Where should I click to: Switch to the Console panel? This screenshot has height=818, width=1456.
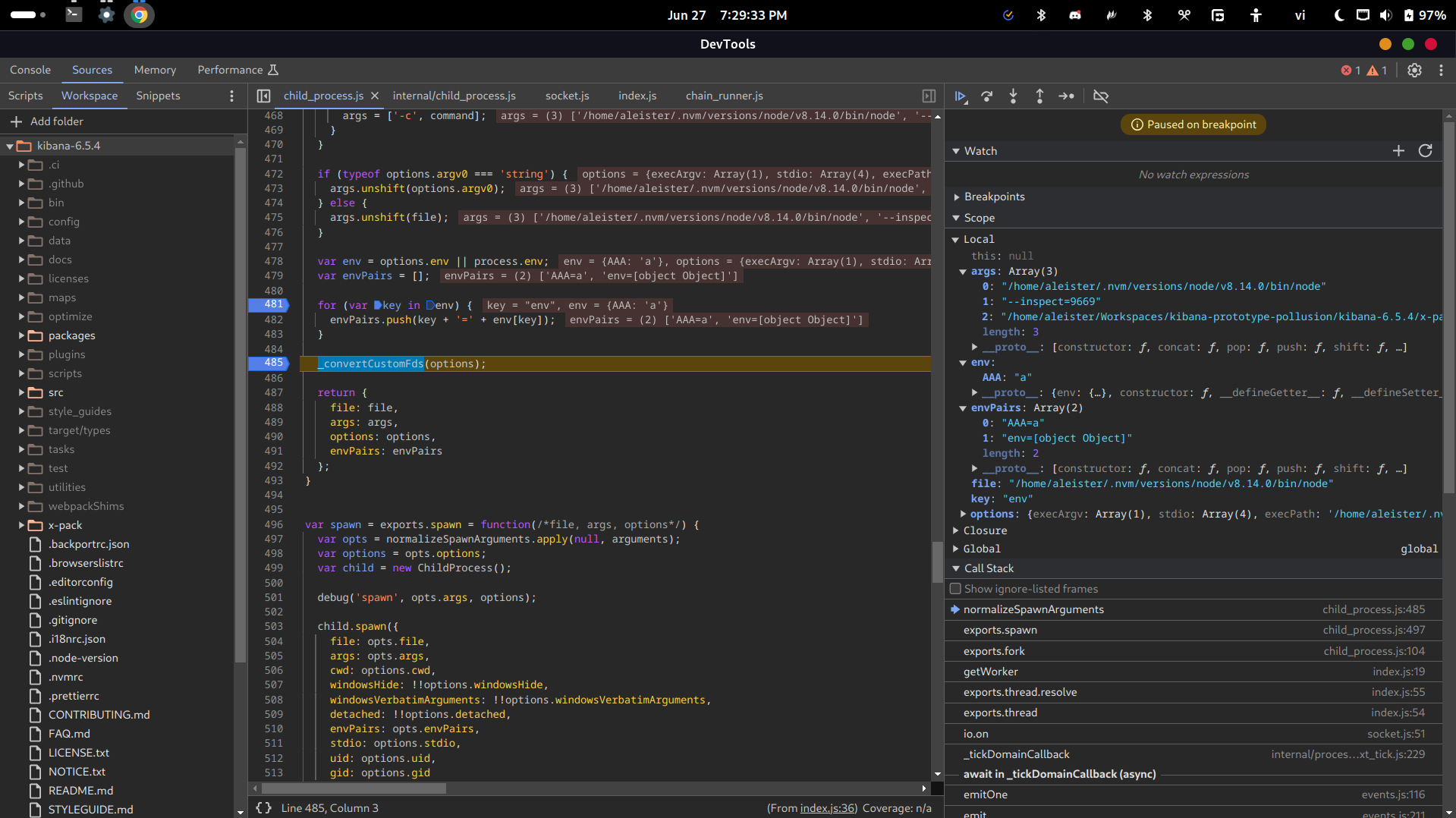pyautogui.click(x=30, y=70)
